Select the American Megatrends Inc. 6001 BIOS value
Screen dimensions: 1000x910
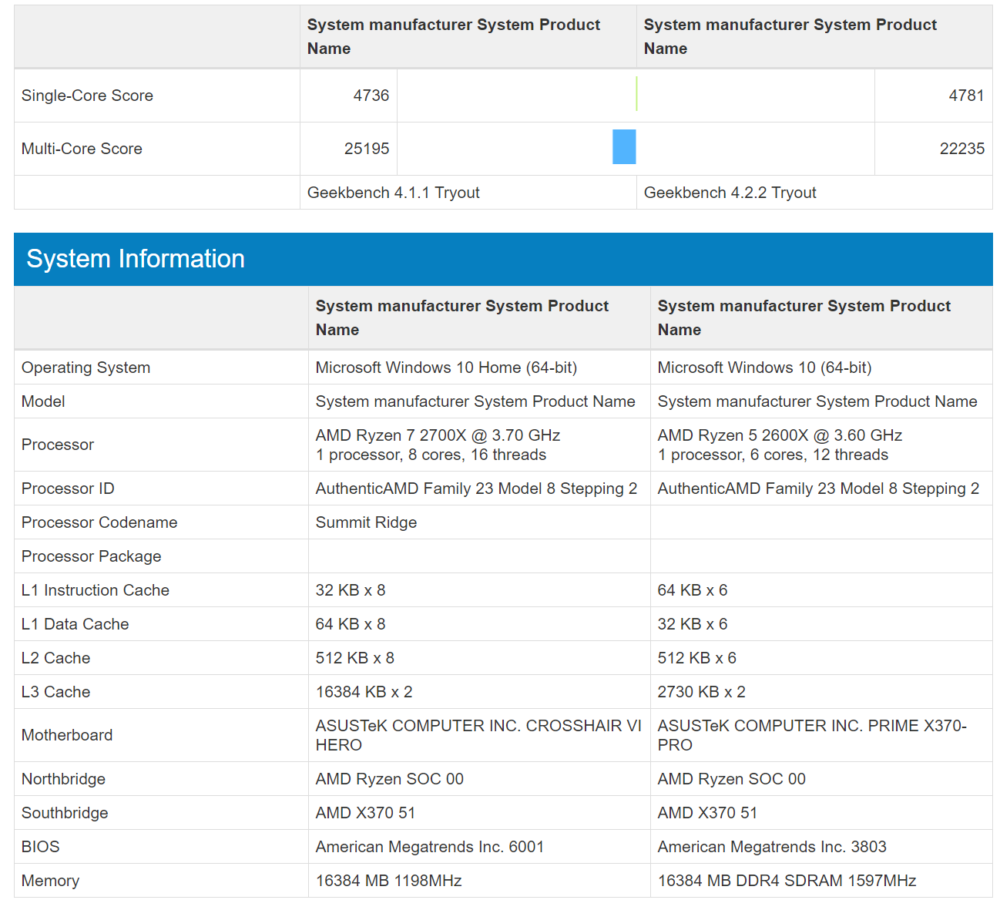430,847
